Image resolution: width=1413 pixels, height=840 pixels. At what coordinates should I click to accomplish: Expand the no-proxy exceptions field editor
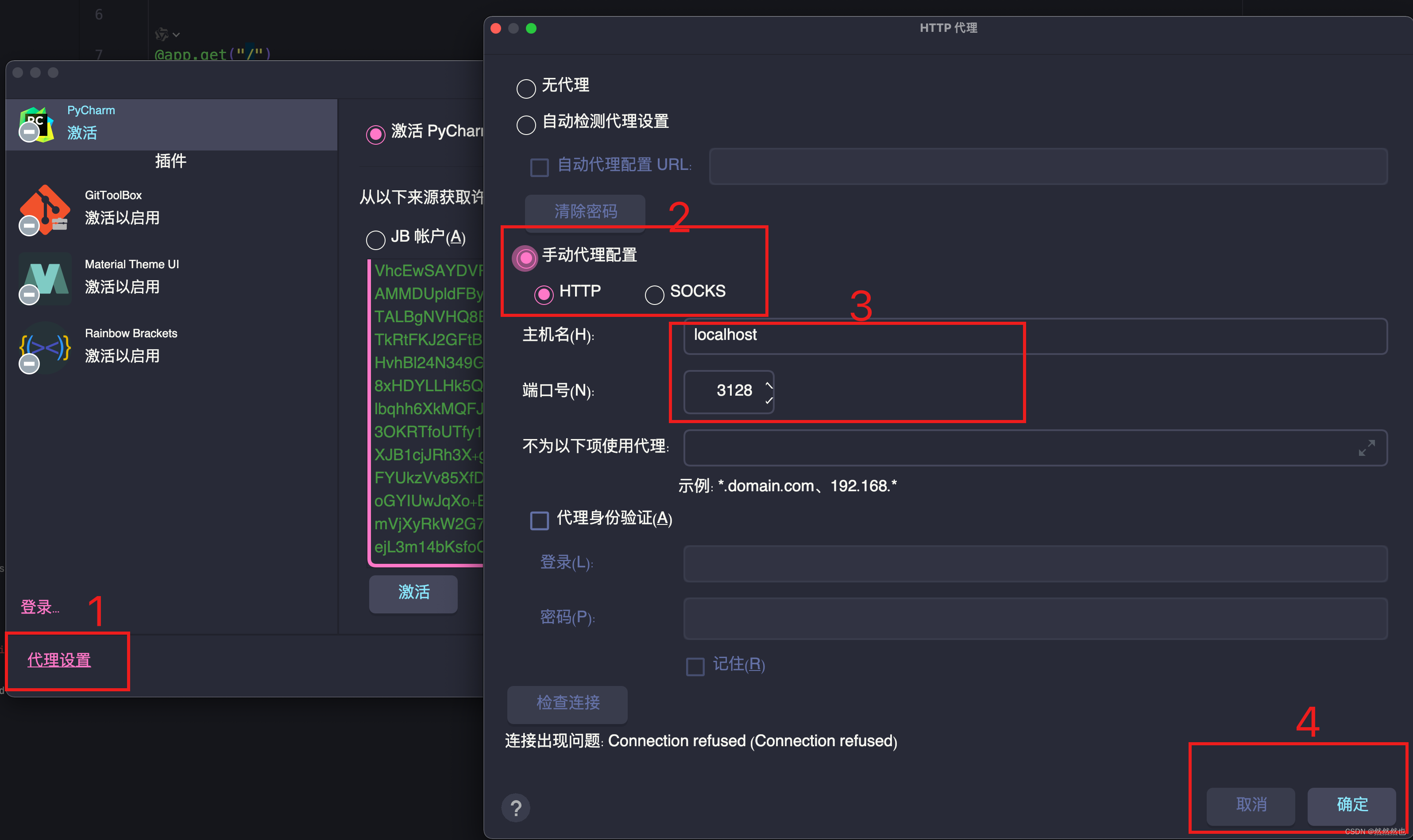1367,448
